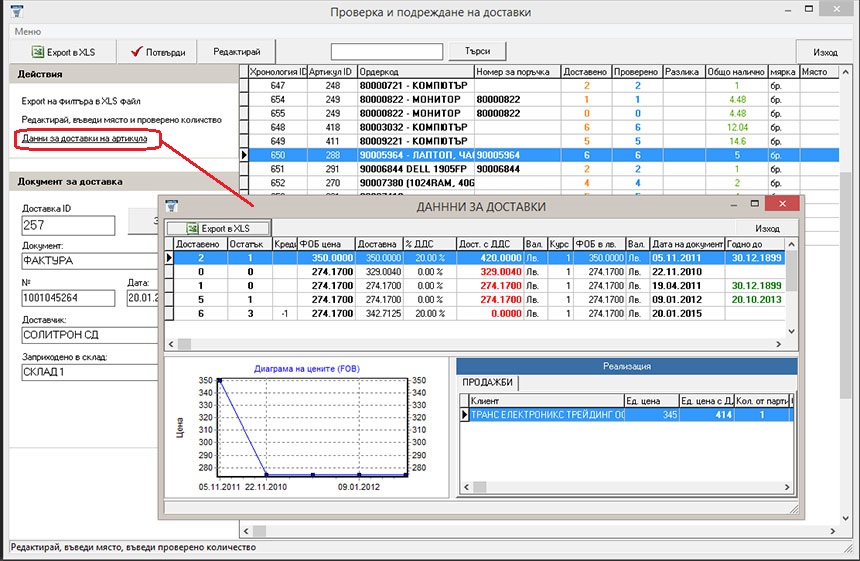Select row ТРАНС ЕЛЕКТРОНИКС ТРЕЙДИНГ in sales grid

point(626,415)
